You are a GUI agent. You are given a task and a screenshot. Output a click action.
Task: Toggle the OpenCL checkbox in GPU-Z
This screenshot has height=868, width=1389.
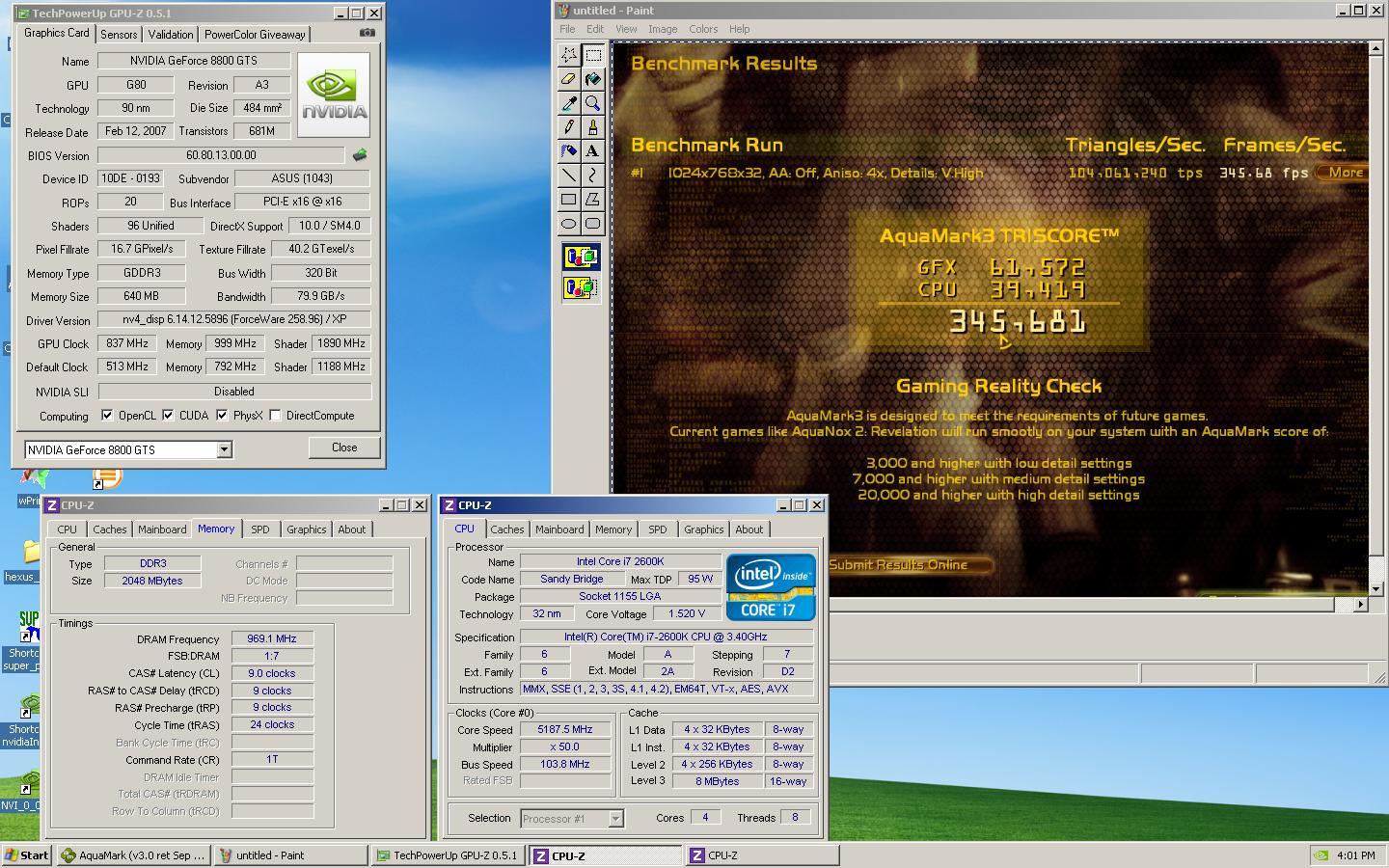[x=107, y=416]
